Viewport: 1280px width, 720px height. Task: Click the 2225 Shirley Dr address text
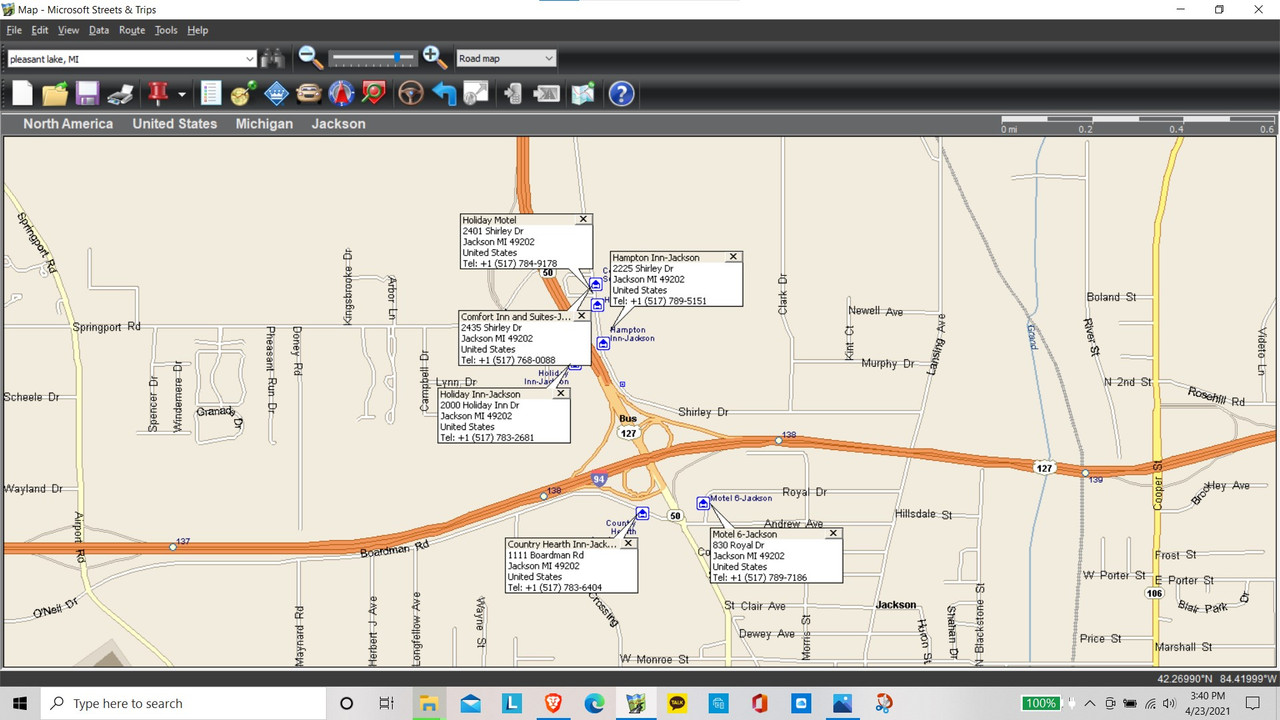coord(643,269)
